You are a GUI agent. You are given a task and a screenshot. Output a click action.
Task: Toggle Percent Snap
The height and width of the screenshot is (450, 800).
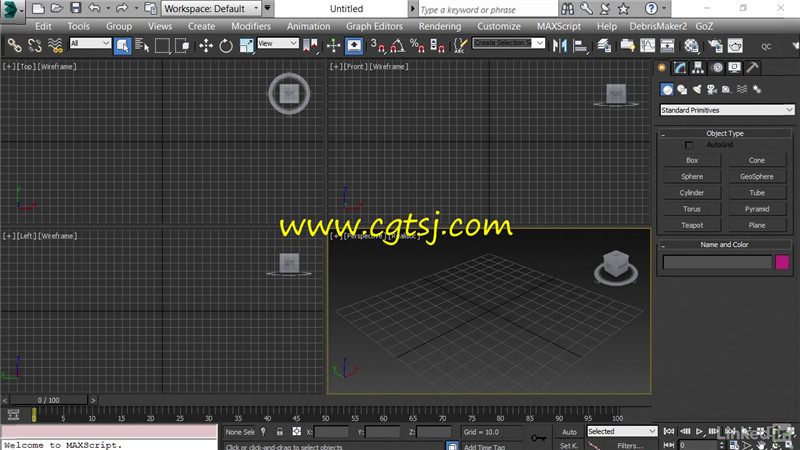(x=417, y=46)
